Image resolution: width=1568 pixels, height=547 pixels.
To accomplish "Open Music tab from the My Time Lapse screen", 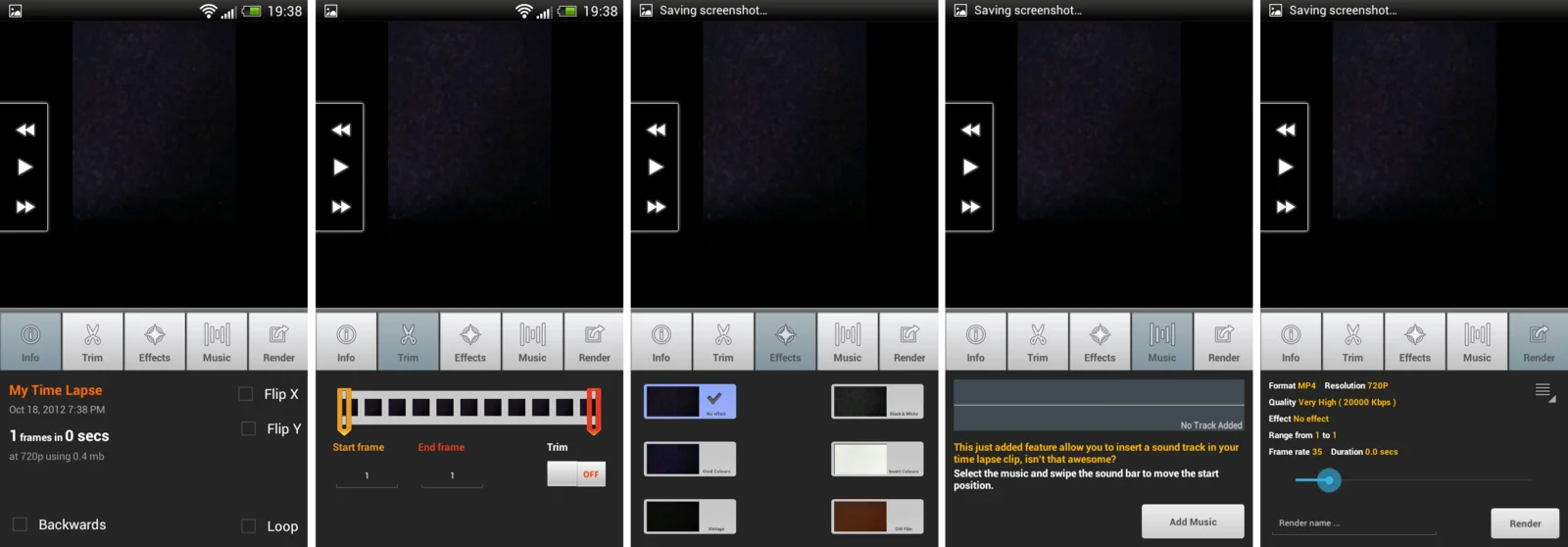I will tap(217, 341).
